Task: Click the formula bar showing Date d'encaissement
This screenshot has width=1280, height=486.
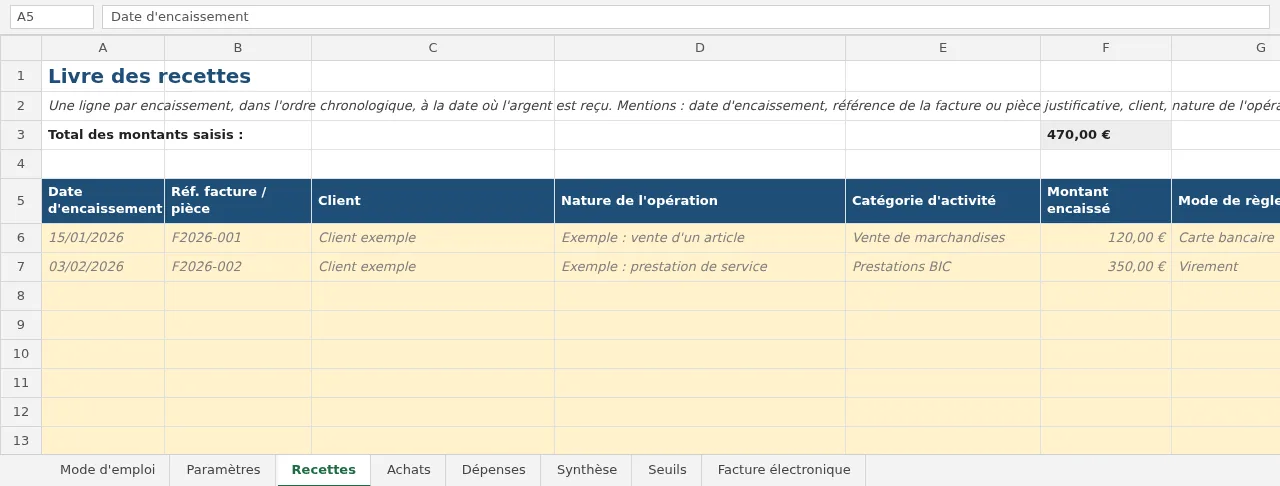Action: [685, 17]
